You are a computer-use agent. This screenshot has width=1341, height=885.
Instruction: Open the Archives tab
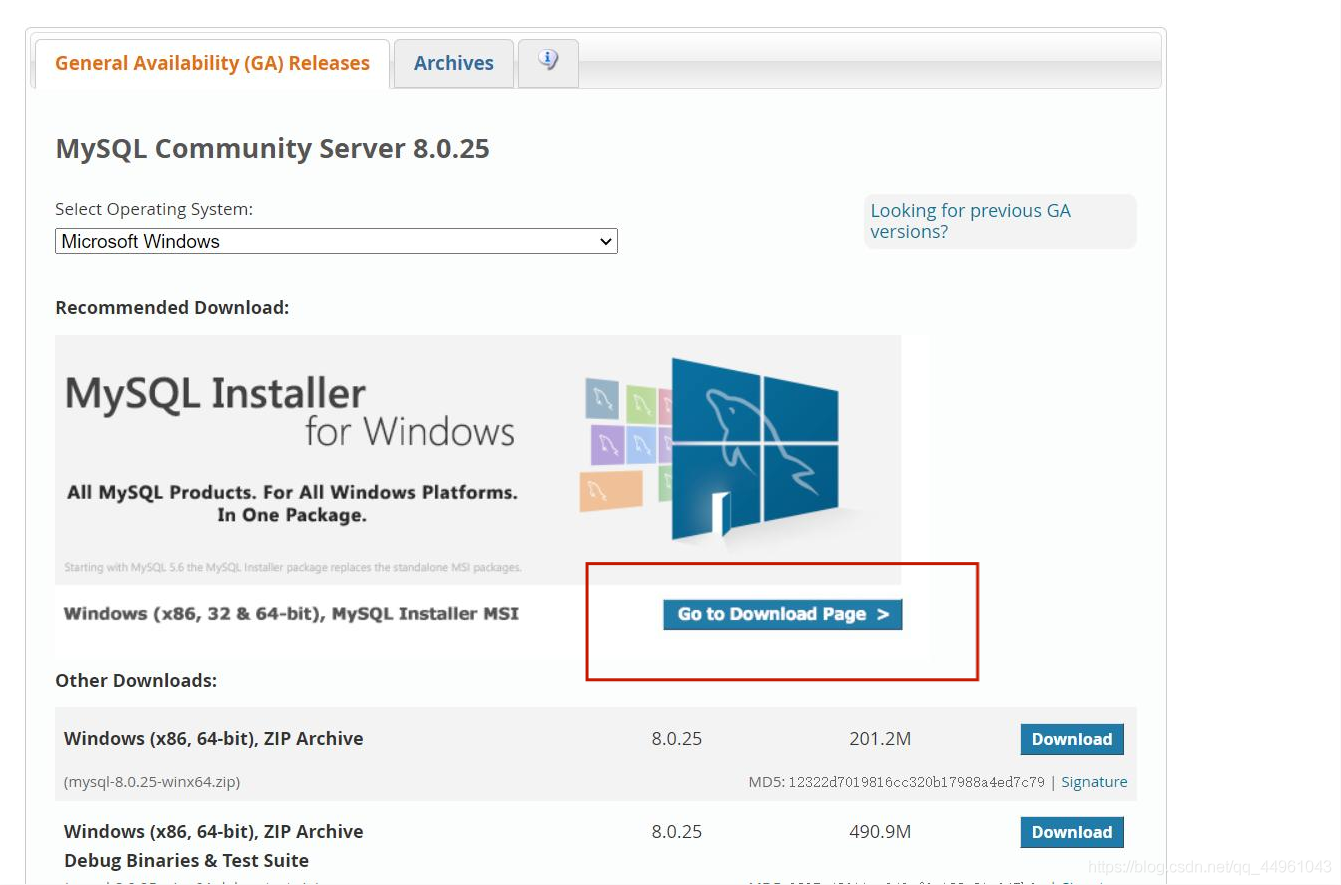(x=453, y=63)
